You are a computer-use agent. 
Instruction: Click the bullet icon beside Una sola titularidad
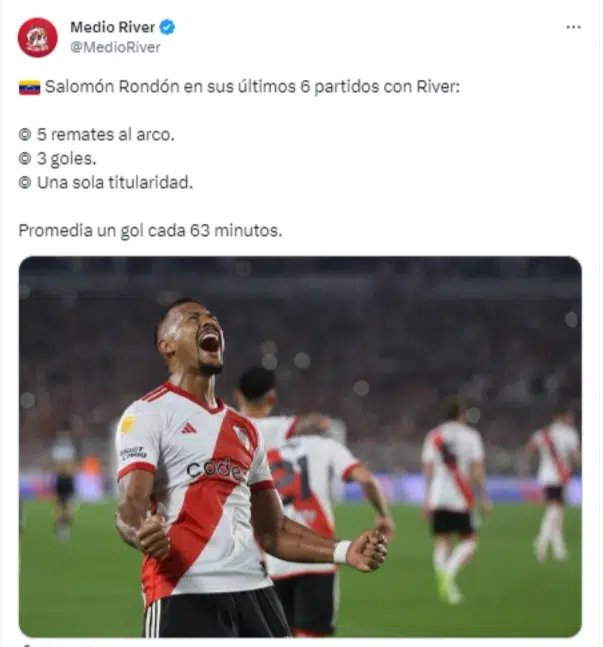point(25,182)
